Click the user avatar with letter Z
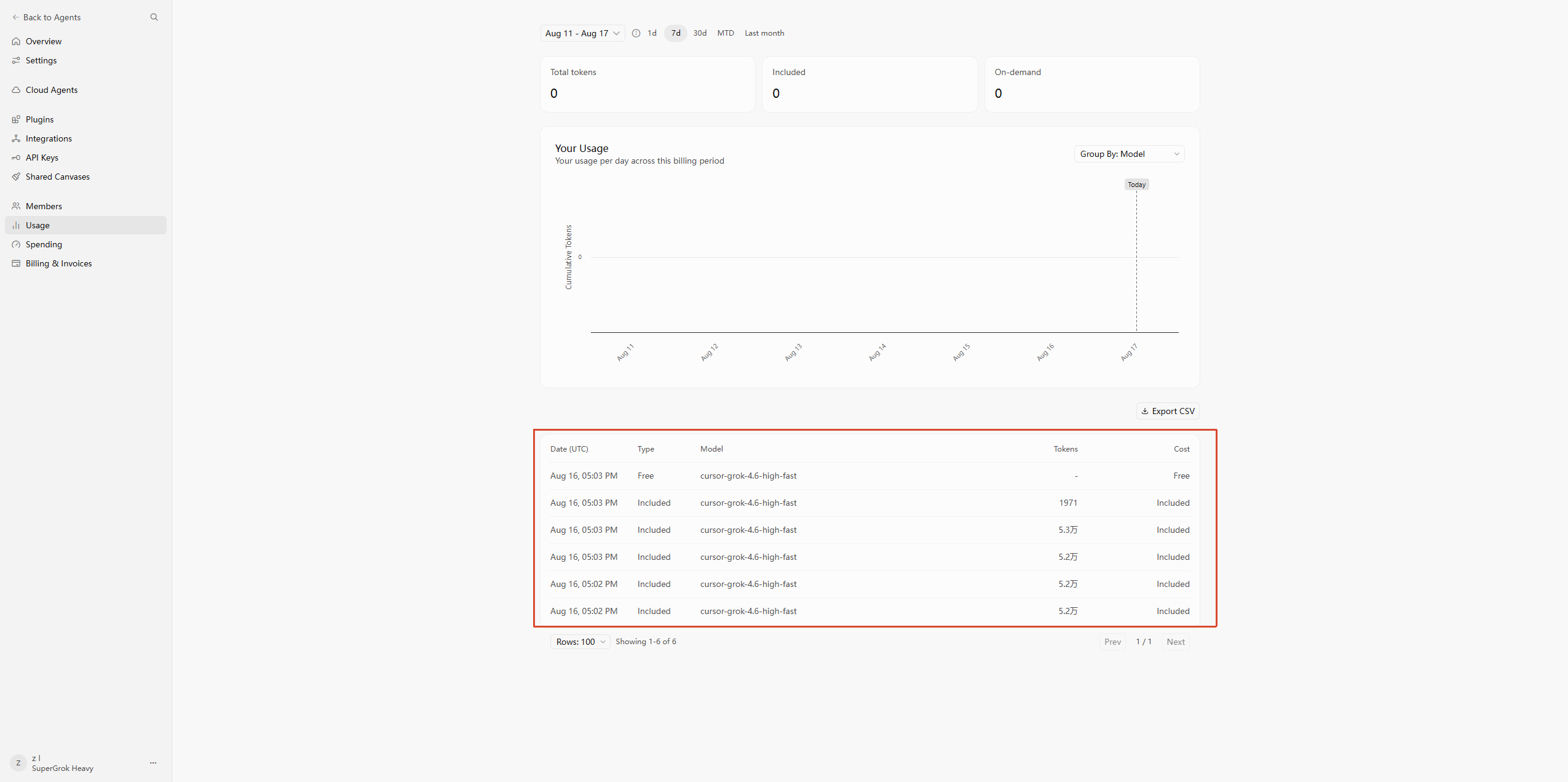Image resolution: width=1568 pixels, height=782 pixels. tap(18, 763)
